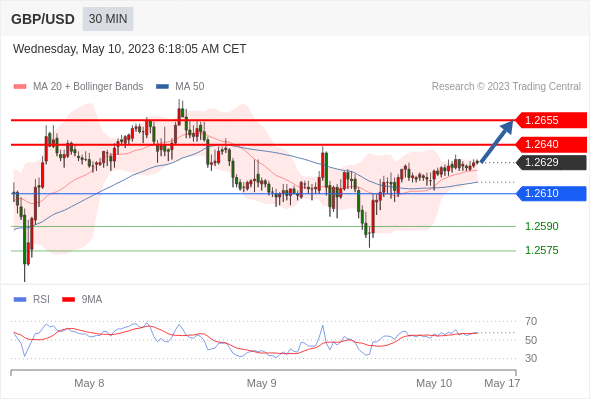Click the RSI blue legend swatch
This screenshot has width=590, height=400.
20,300
